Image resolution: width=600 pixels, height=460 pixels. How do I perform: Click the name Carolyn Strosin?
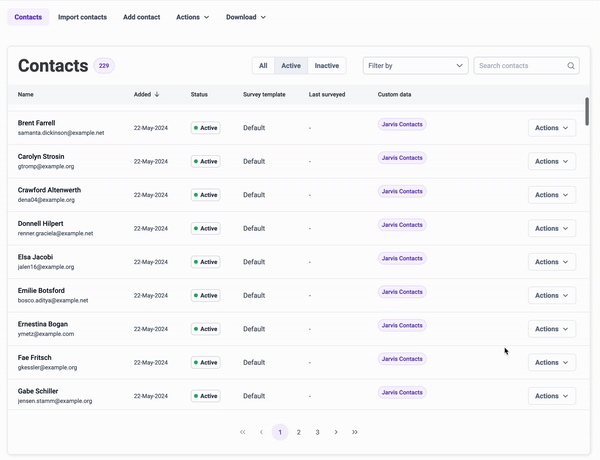41,157
